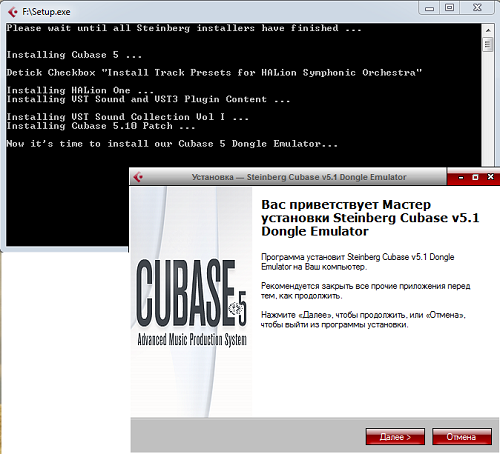Minimize the F:\Setup.exe console window

pyautogui.click(x=429, y=8)
